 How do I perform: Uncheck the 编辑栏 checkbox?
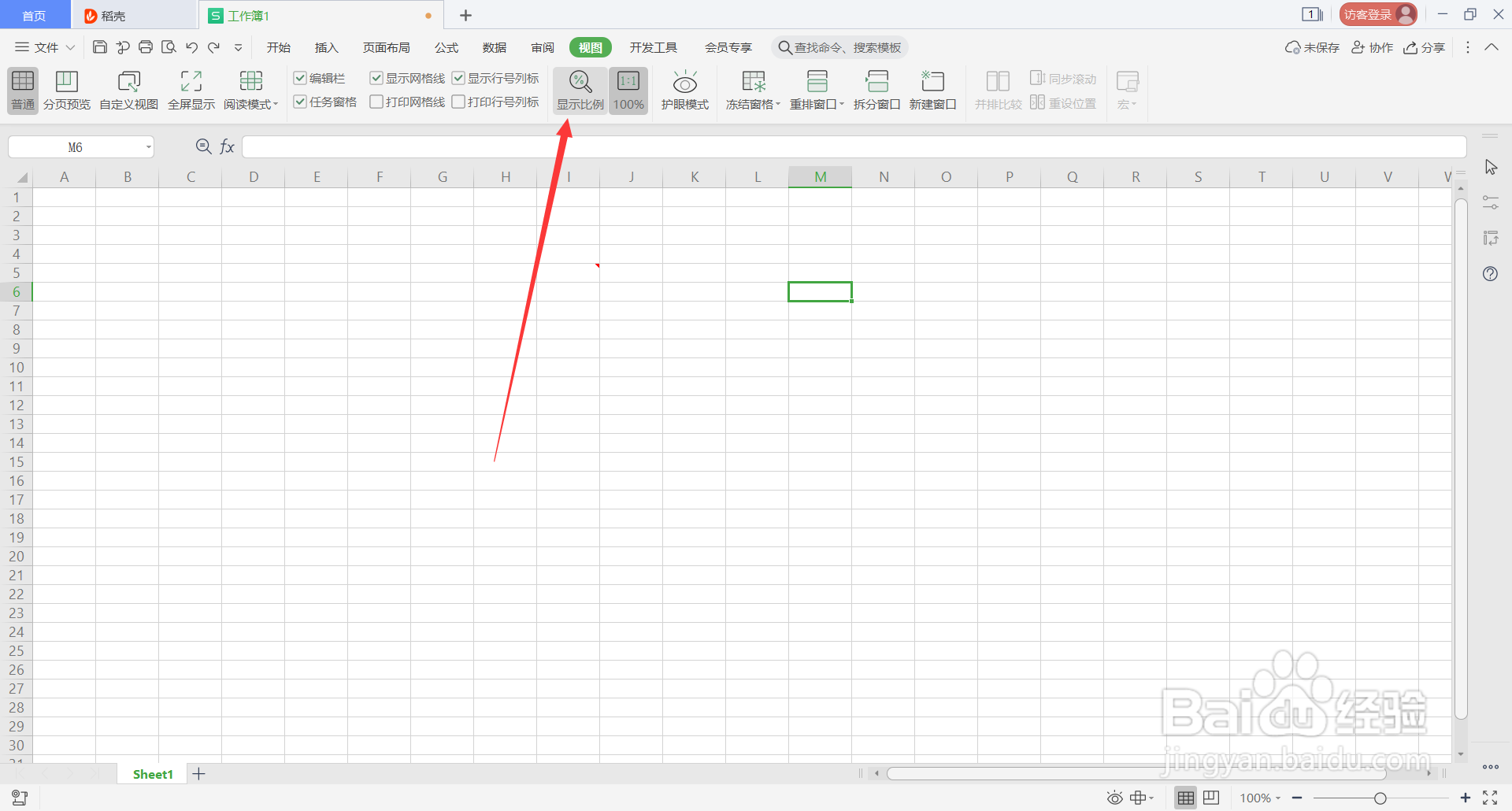coord(300,78)
